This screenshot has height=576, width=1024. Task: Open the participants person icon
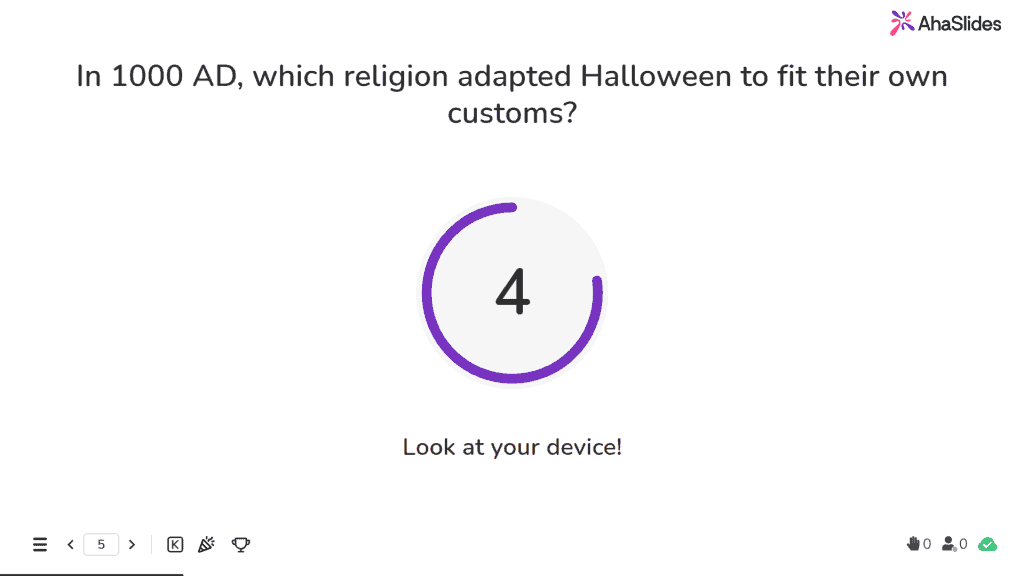(x=949, y=543)
